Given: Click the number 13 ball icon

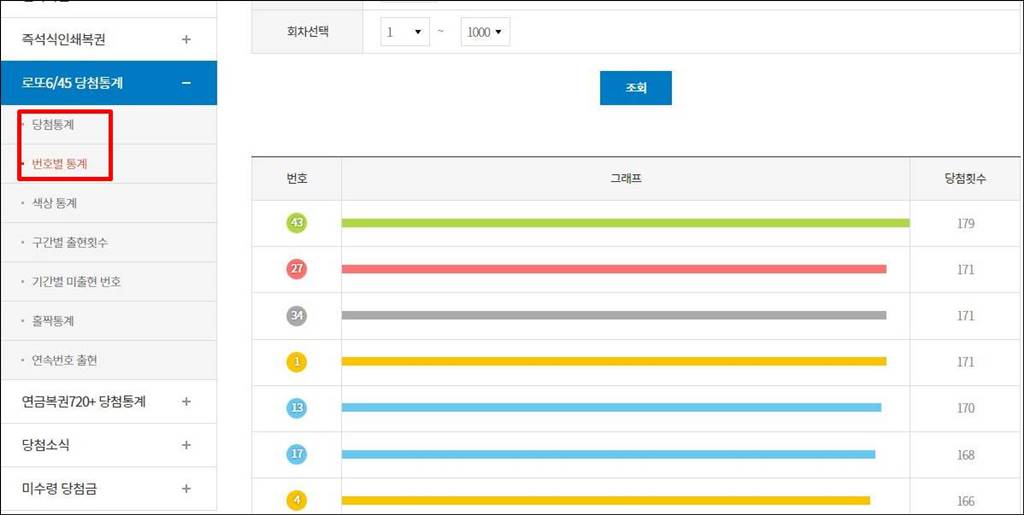Looking at the screenshot, I should [x=296, y=408].
